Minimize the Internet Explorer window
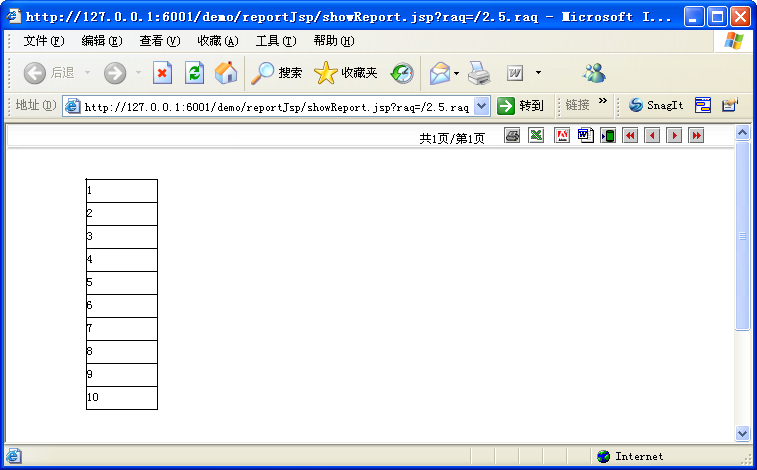757x470 pixels. (x=694, y=17)
